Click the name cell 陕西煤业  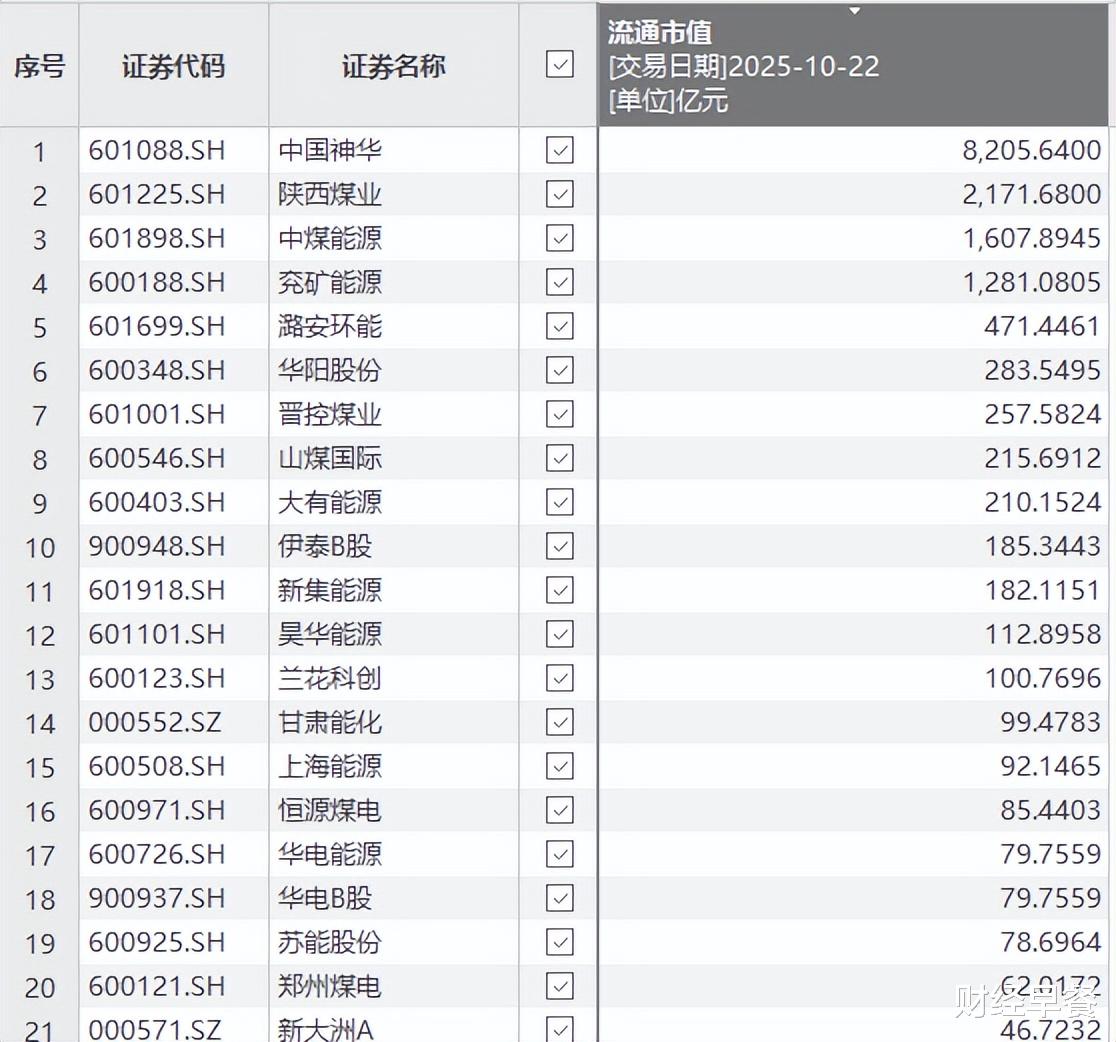(330, 194)
